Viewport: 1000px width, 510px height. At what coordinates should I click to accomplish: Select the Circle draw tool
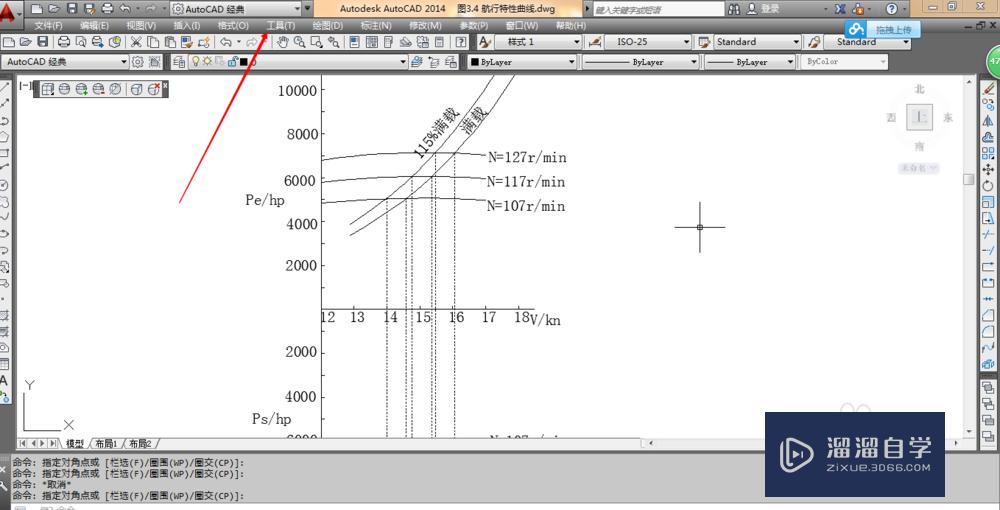pos(5,186)
